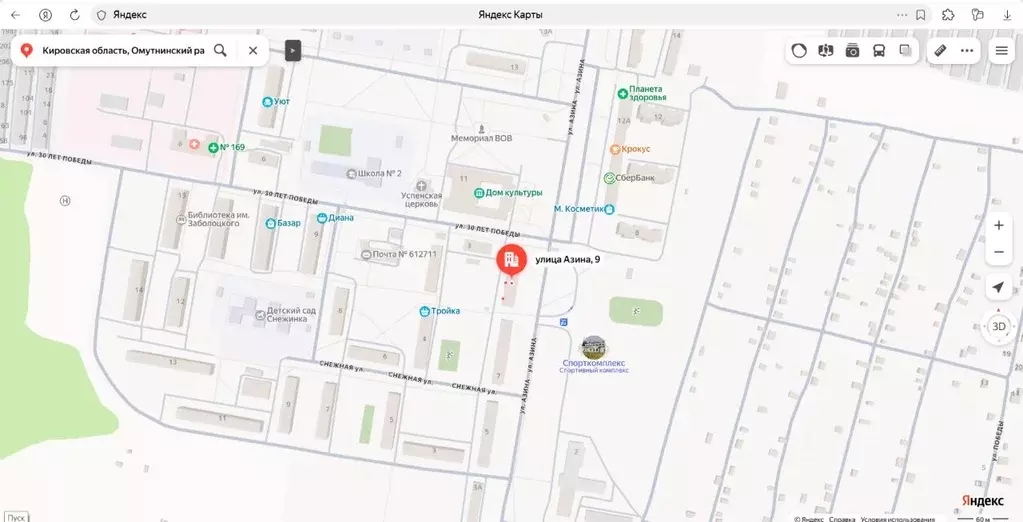
Task: Click the site protection shield icon
Action: pyautogui.click(x=101, y=14)
